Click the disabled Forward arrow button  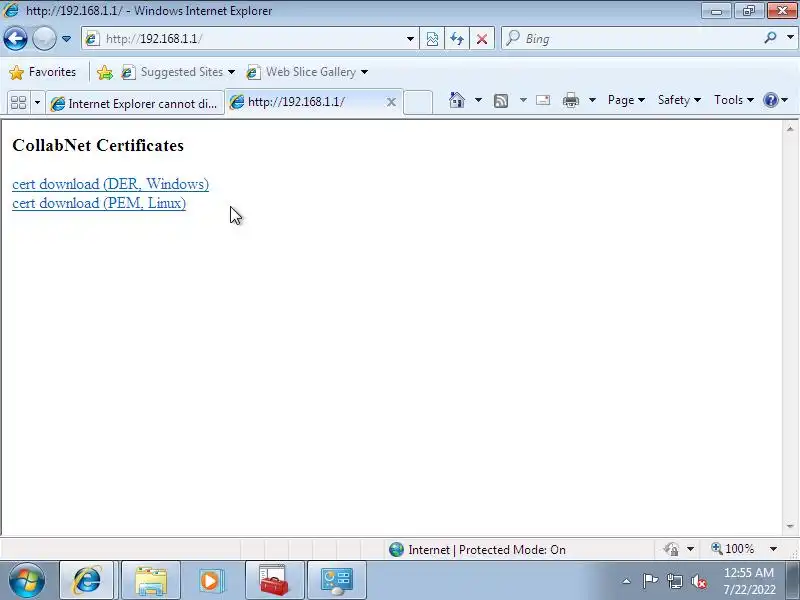44,39
